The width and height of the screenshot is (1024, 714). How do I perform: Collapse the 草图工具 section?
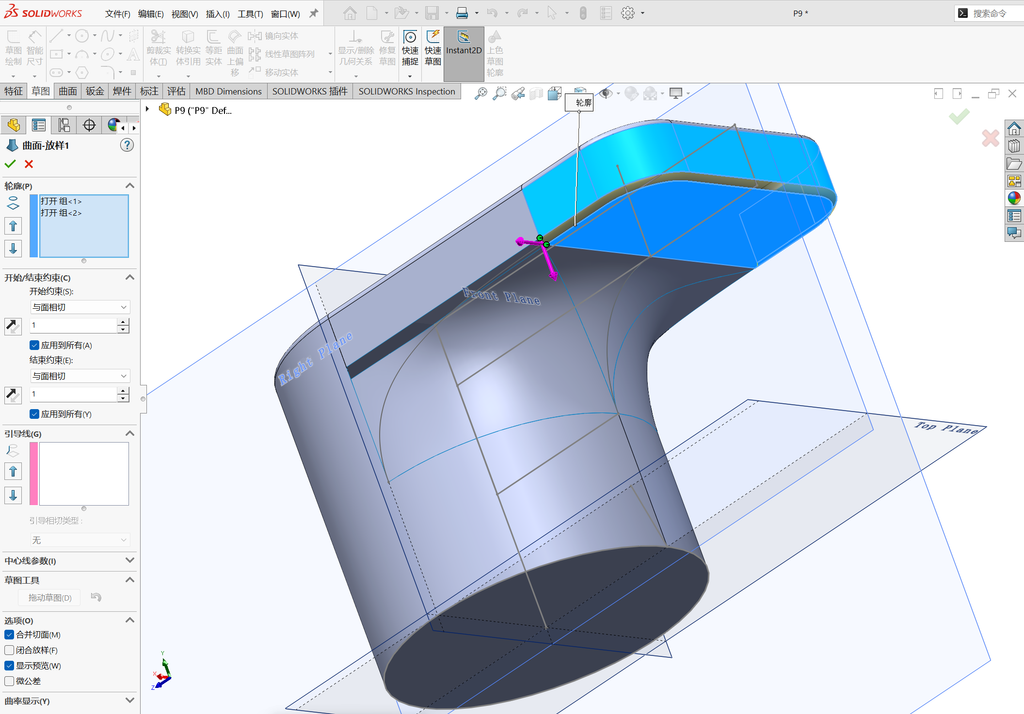click(x=129, y=580)
